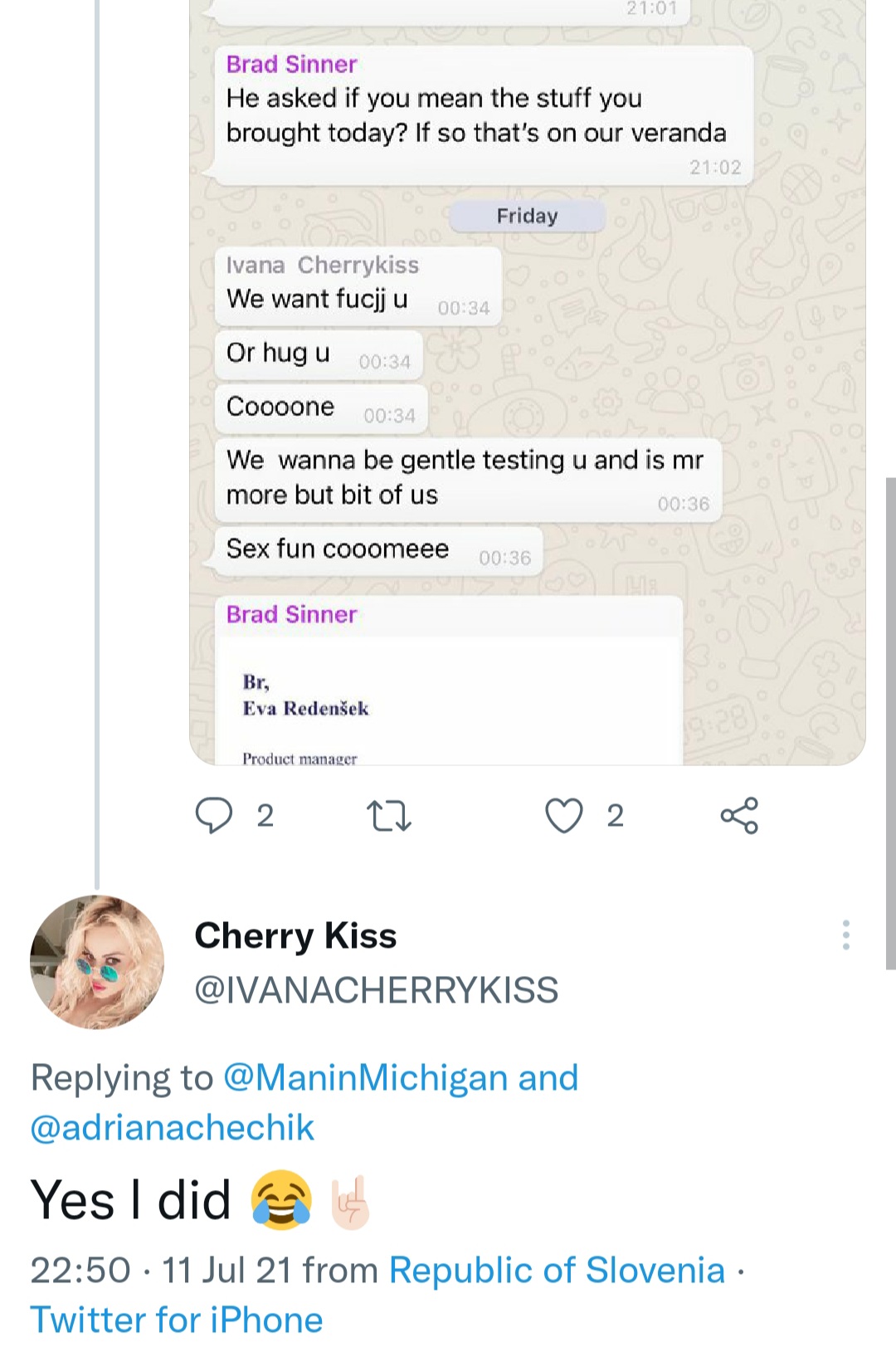Viewport: 896px width, 1347px height.
Task: Tap the reply speech bubble icon
Action: tap(213, 815)
